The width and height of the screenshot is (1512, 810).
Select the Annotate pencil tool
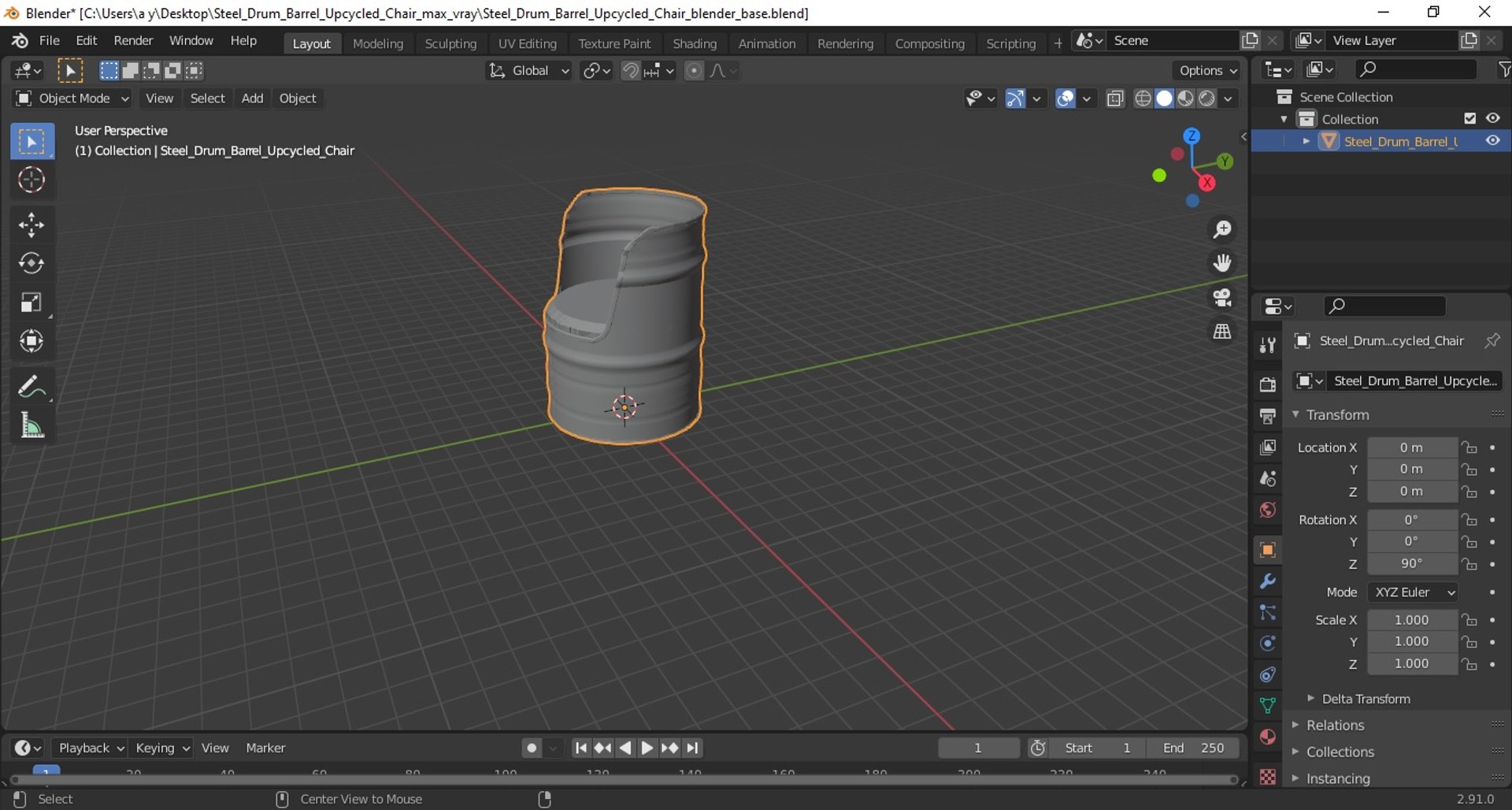(32, 387)
